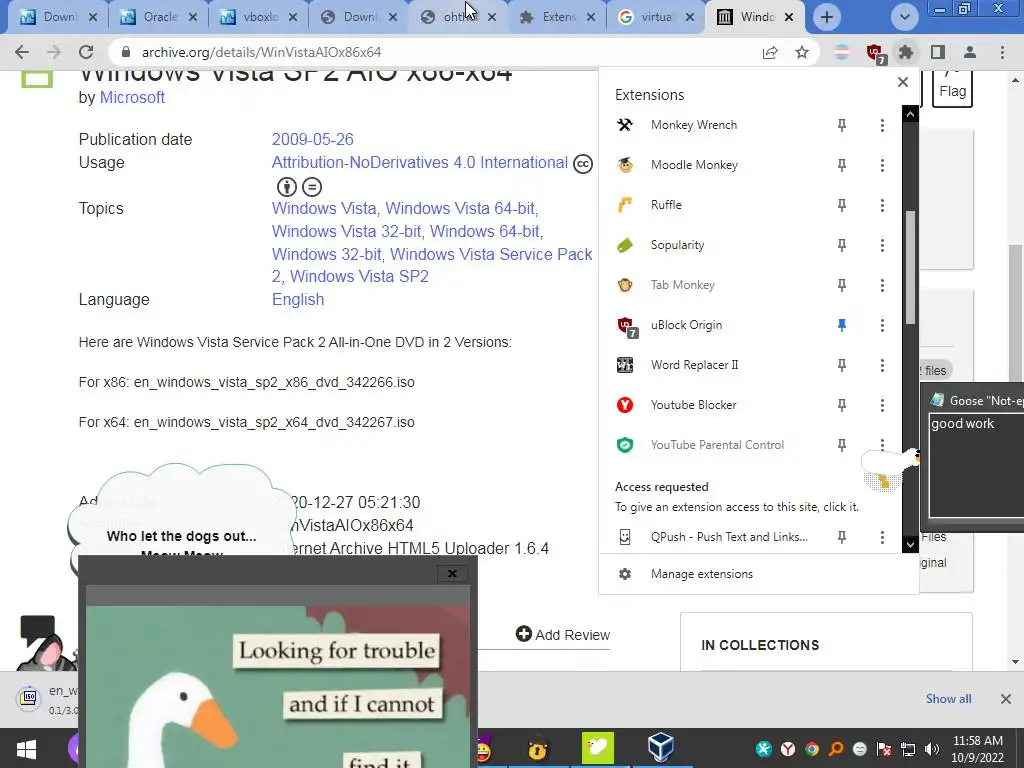1024x768 pixels.
Task: Switch to the Extens tab
Action: click(x=558, y=17)
